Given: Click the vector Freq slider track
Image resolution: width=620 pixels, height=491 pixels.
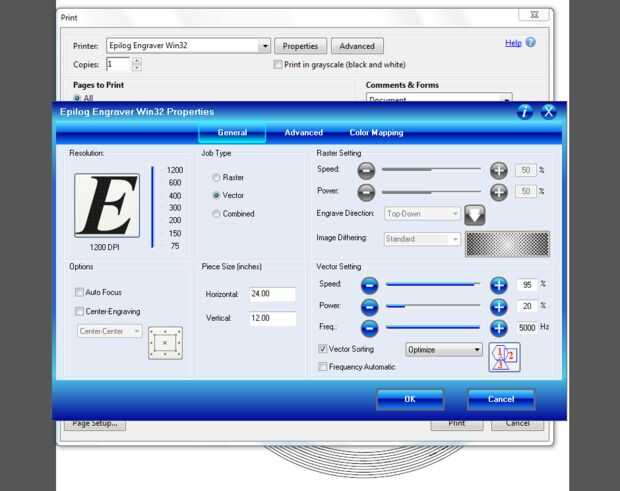Looking at the screenshot, I should (x=433, y=327).
